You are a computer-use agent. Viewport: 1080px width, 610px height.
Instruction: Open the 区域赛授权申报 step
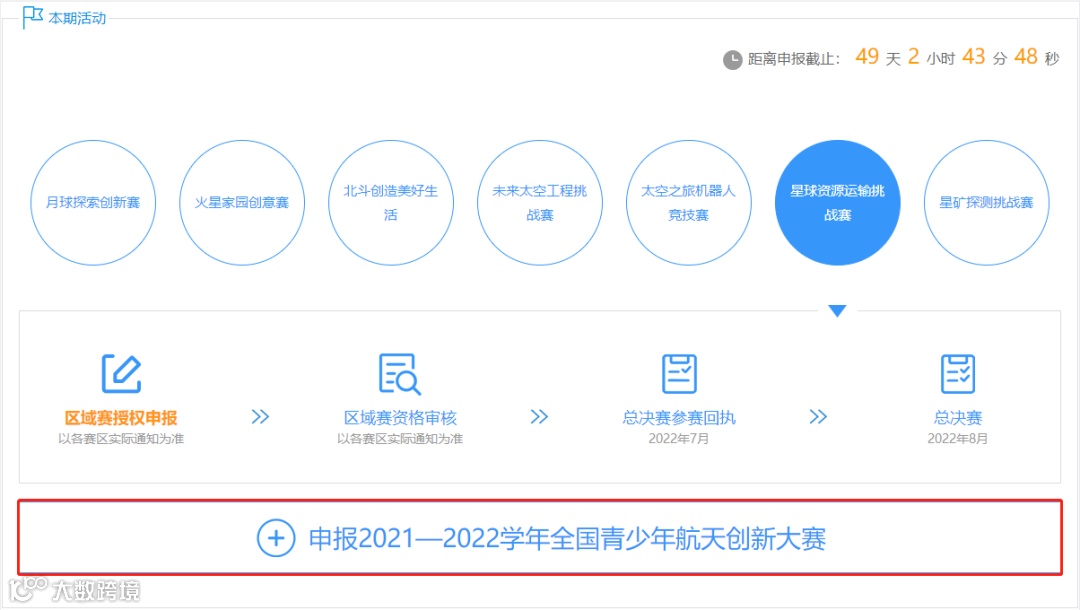121,418
